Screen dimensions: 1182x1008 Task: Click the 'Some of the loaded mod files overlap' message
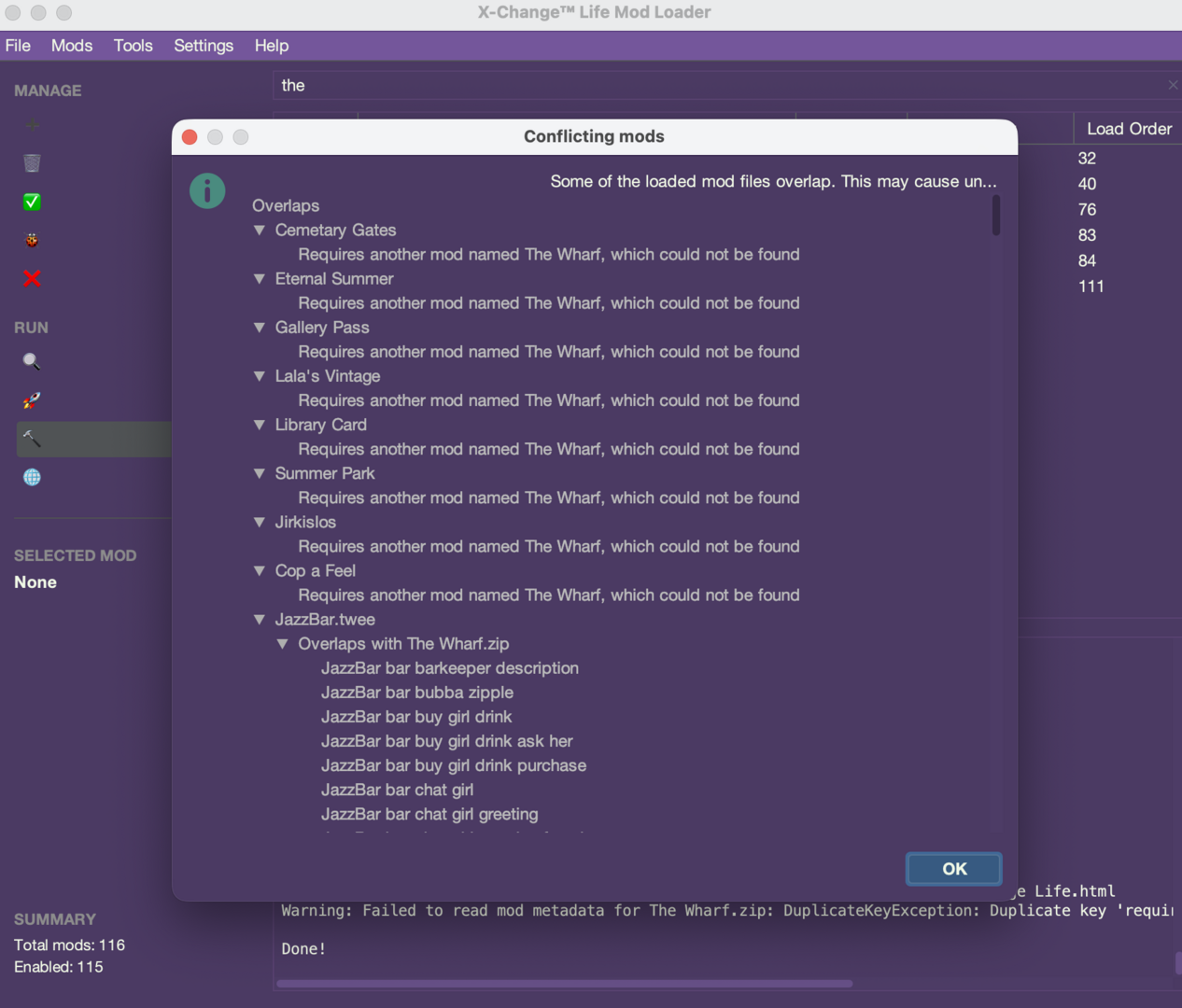pos(773,181)
